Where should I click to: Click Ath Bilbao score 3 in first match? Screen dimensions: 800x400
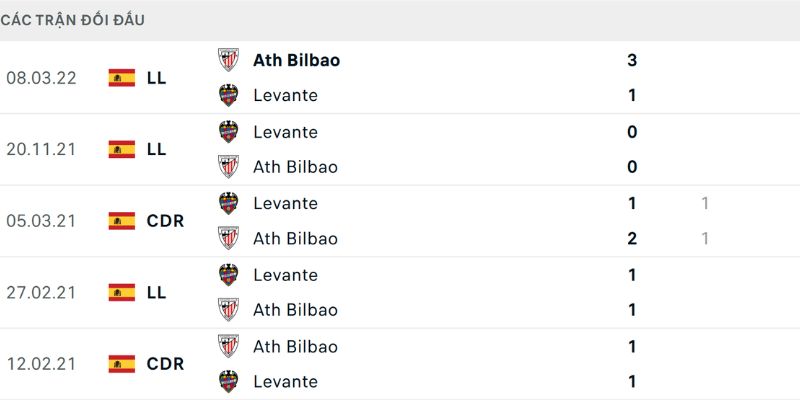pyautogui.click(x=632, y=60)
